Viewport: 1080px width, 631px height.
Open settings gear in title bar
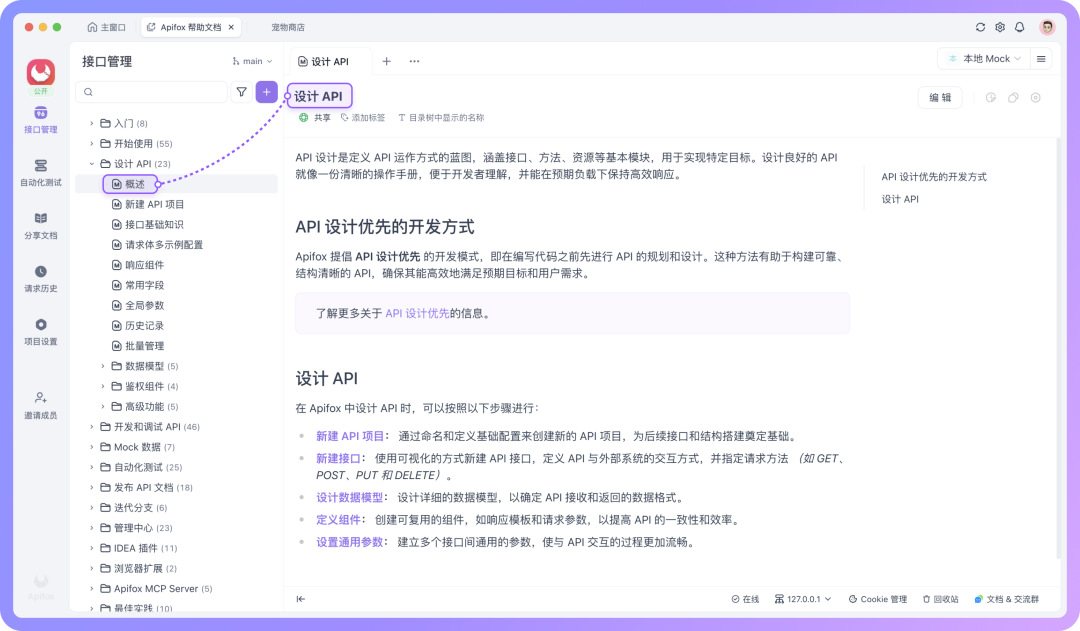[999, 27]
